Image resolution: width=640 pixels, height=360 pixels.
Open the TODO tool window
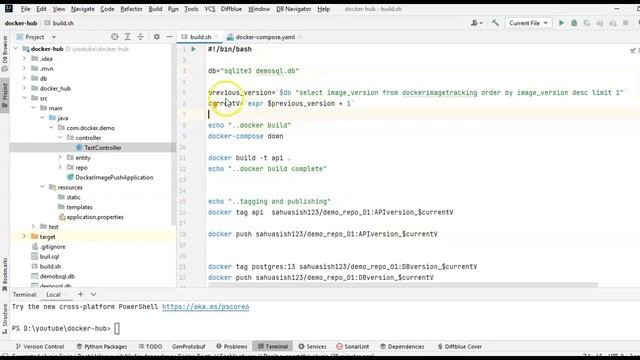coord(150,347)
